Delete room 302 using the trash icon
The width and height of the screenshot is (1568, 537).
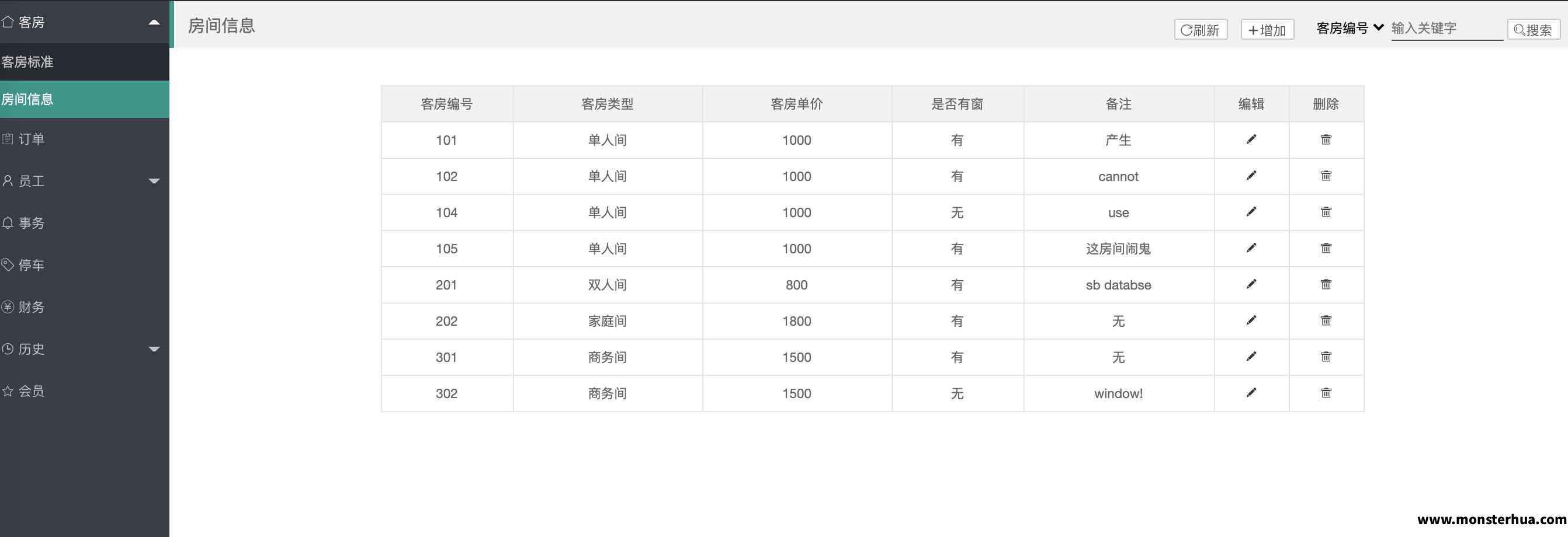tap(1326, 393)
